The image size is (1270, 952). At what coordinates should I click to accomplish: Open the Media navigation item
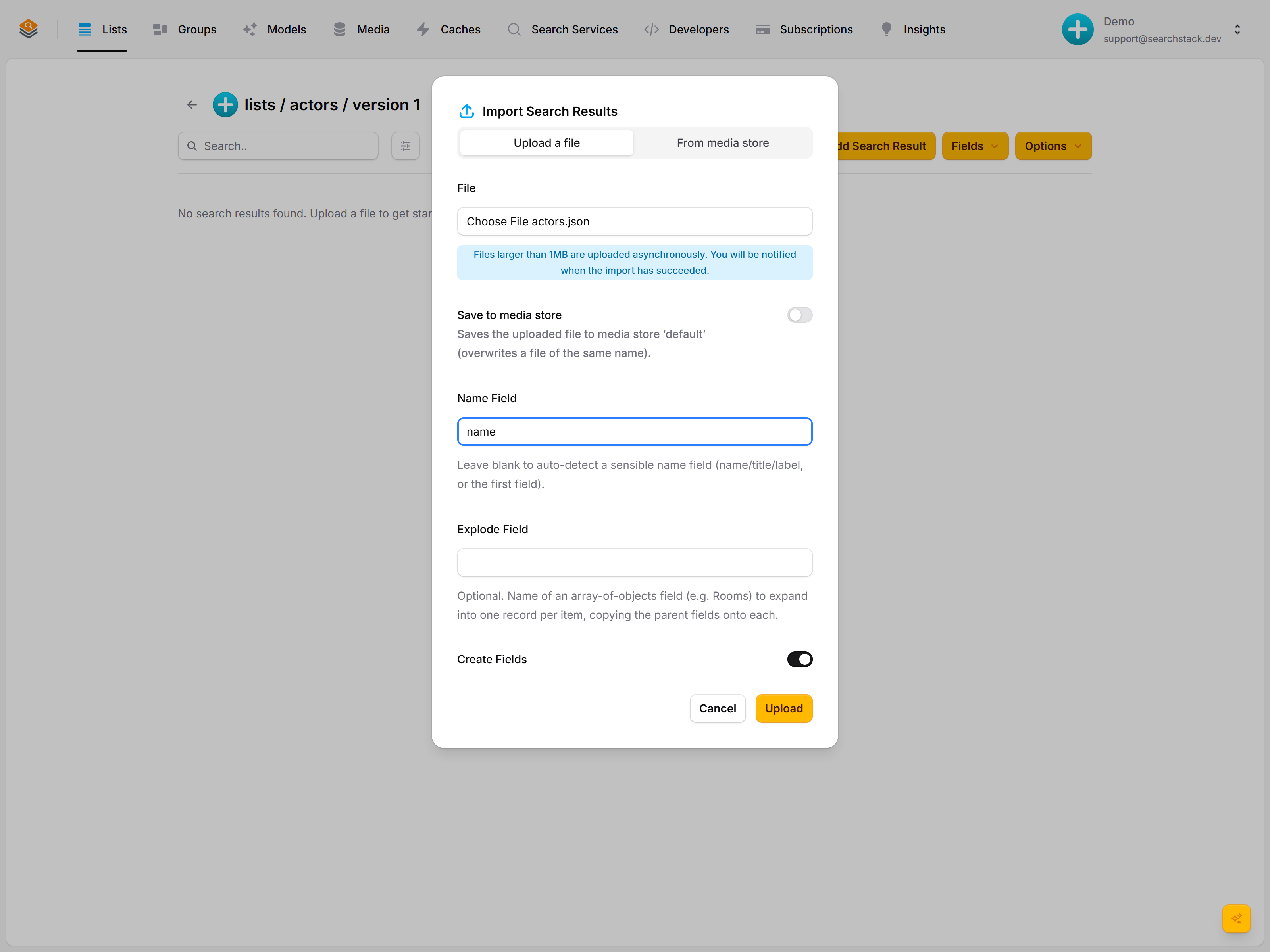click(x=361, y=29)
